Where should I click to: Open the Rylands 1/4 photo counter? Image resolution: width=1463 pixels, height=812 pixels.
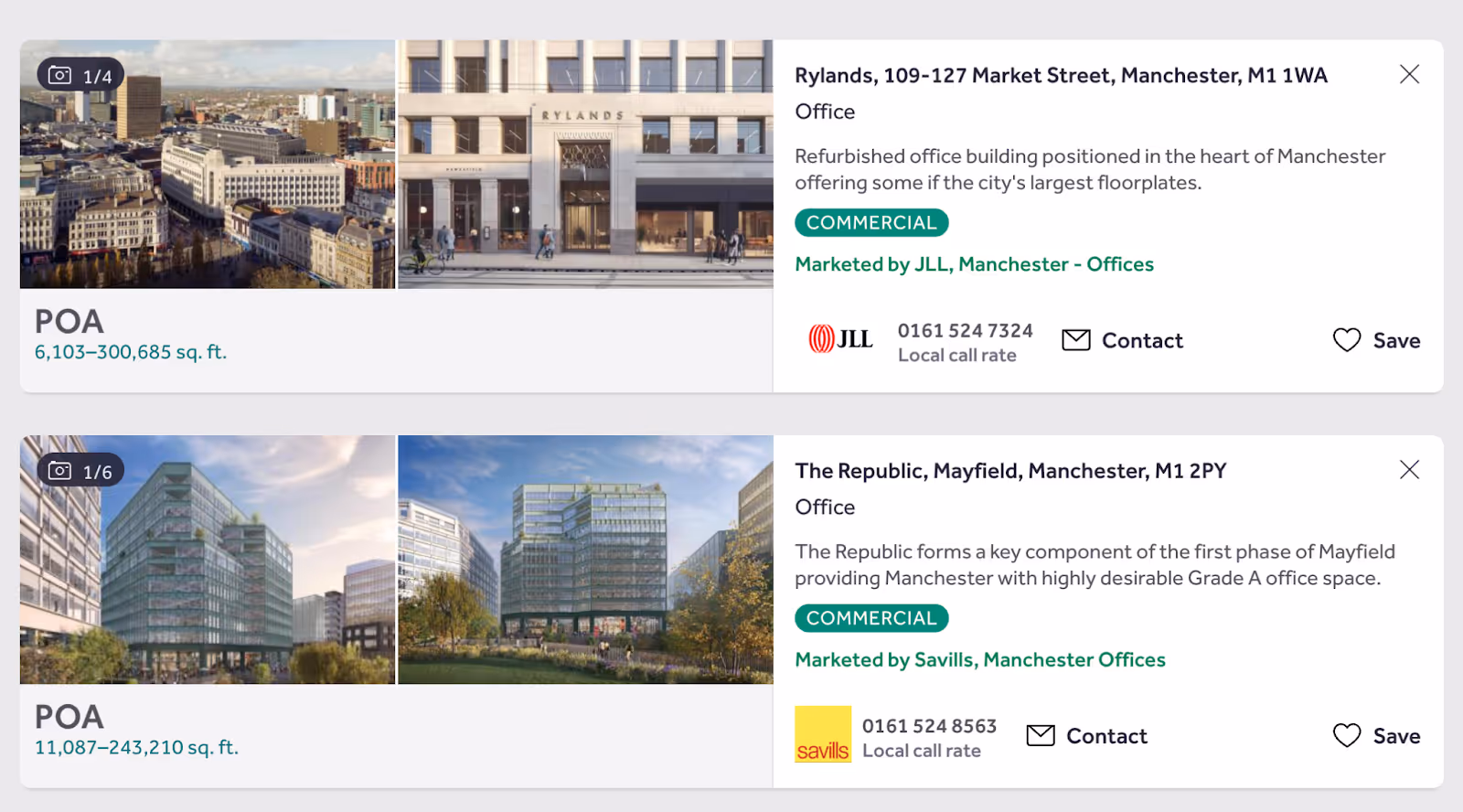[80, 76]
